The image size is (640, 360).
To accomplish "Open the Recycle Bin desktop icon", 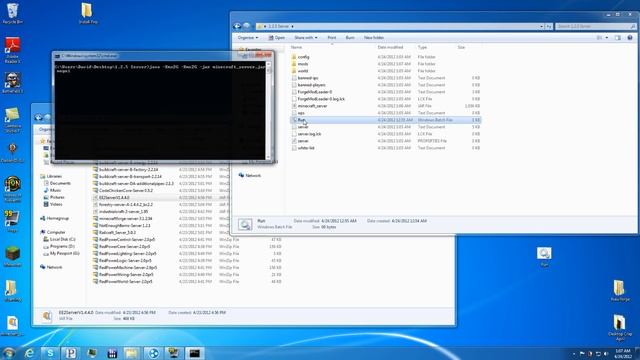I will 12,13.
